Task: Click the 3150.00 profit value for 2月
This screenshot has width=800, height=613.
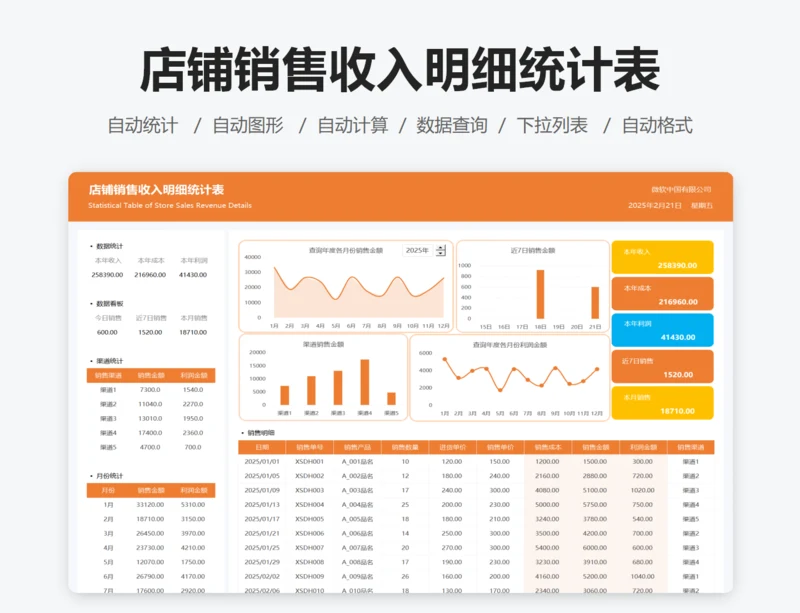Action: pyautogui.click(x=193, y=519)
